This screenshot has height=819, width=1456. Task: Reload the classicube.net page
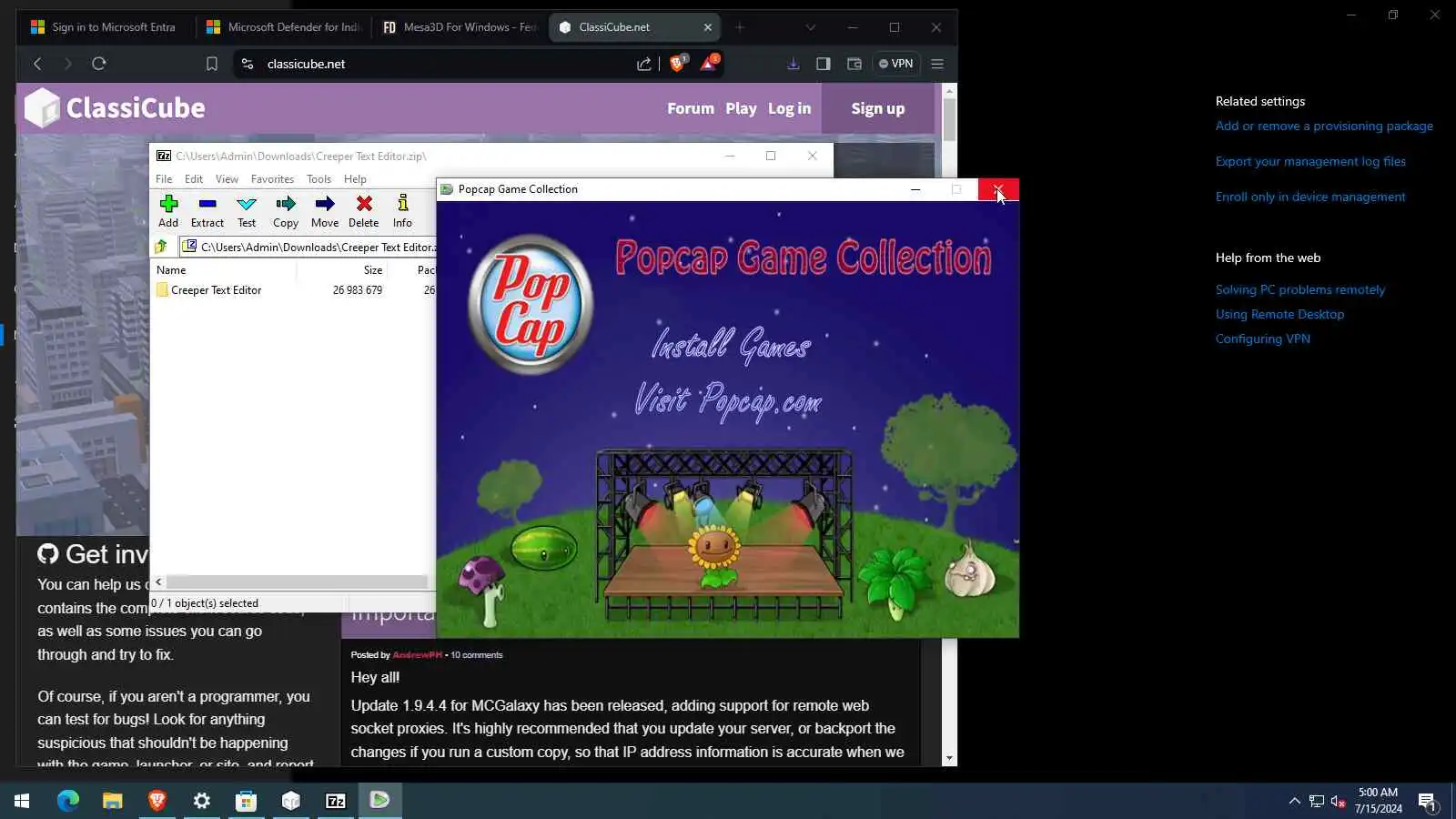pyautogui.click(x=99, y=64)
